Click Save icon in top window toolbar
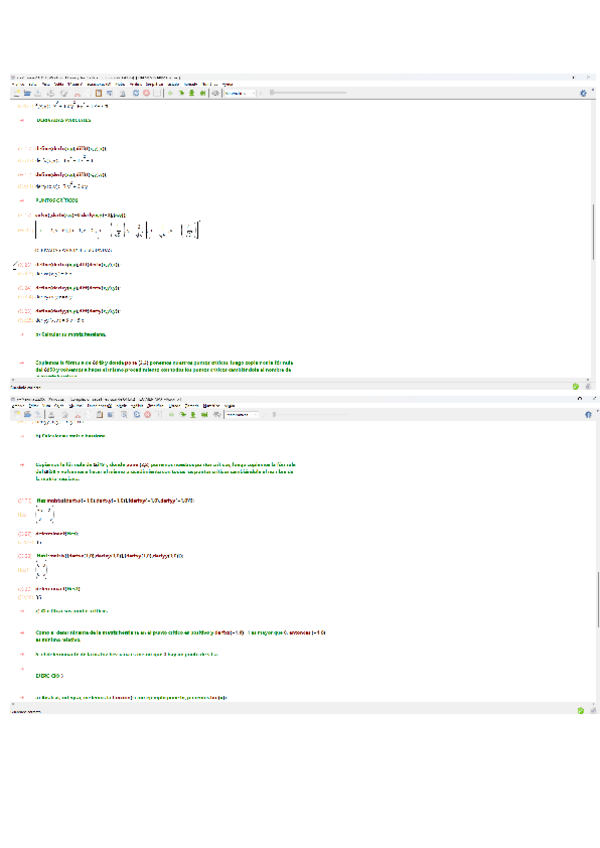This screenshot has height=848, width=600. (x=38, y=93)
